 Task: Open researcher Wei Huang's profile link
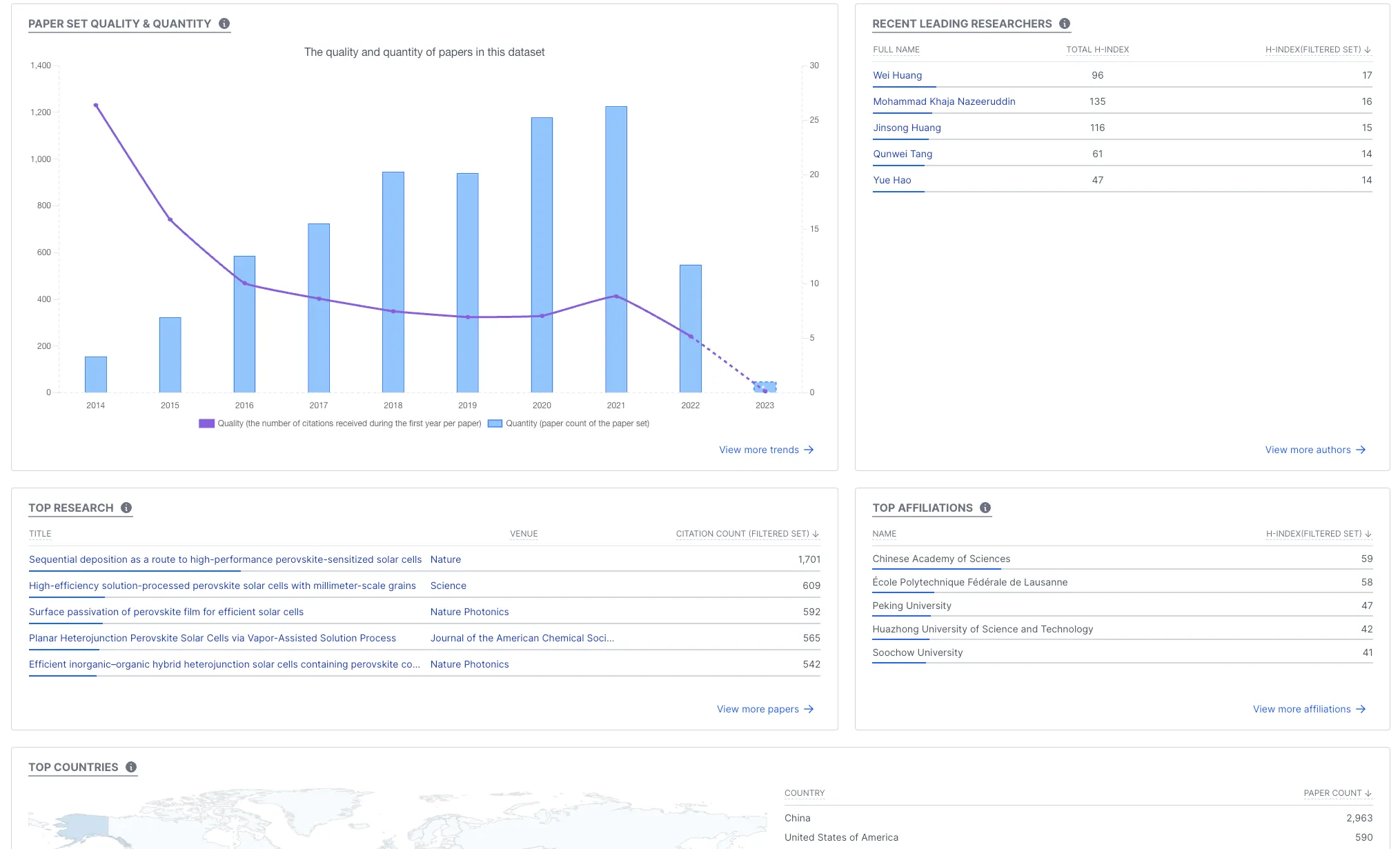(897, 75)
